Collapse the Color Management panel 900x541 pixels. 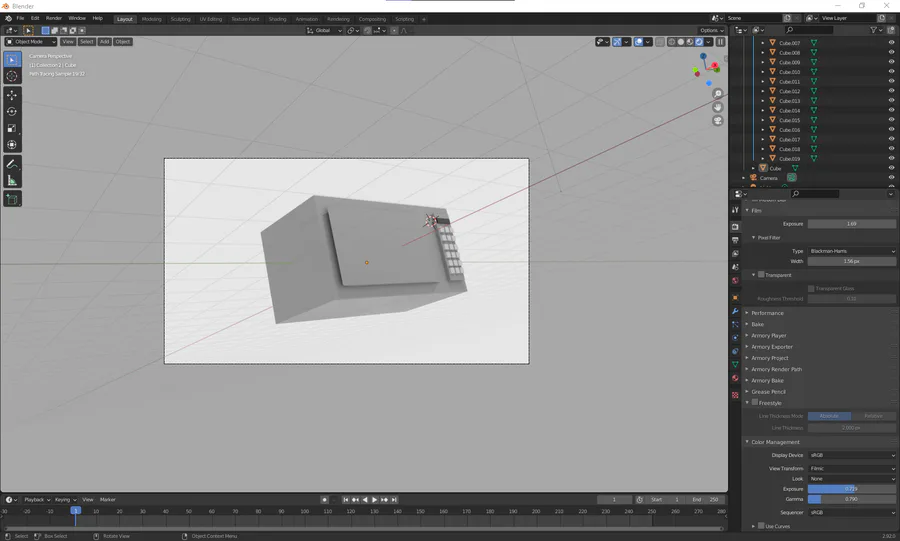coord(775,442)
